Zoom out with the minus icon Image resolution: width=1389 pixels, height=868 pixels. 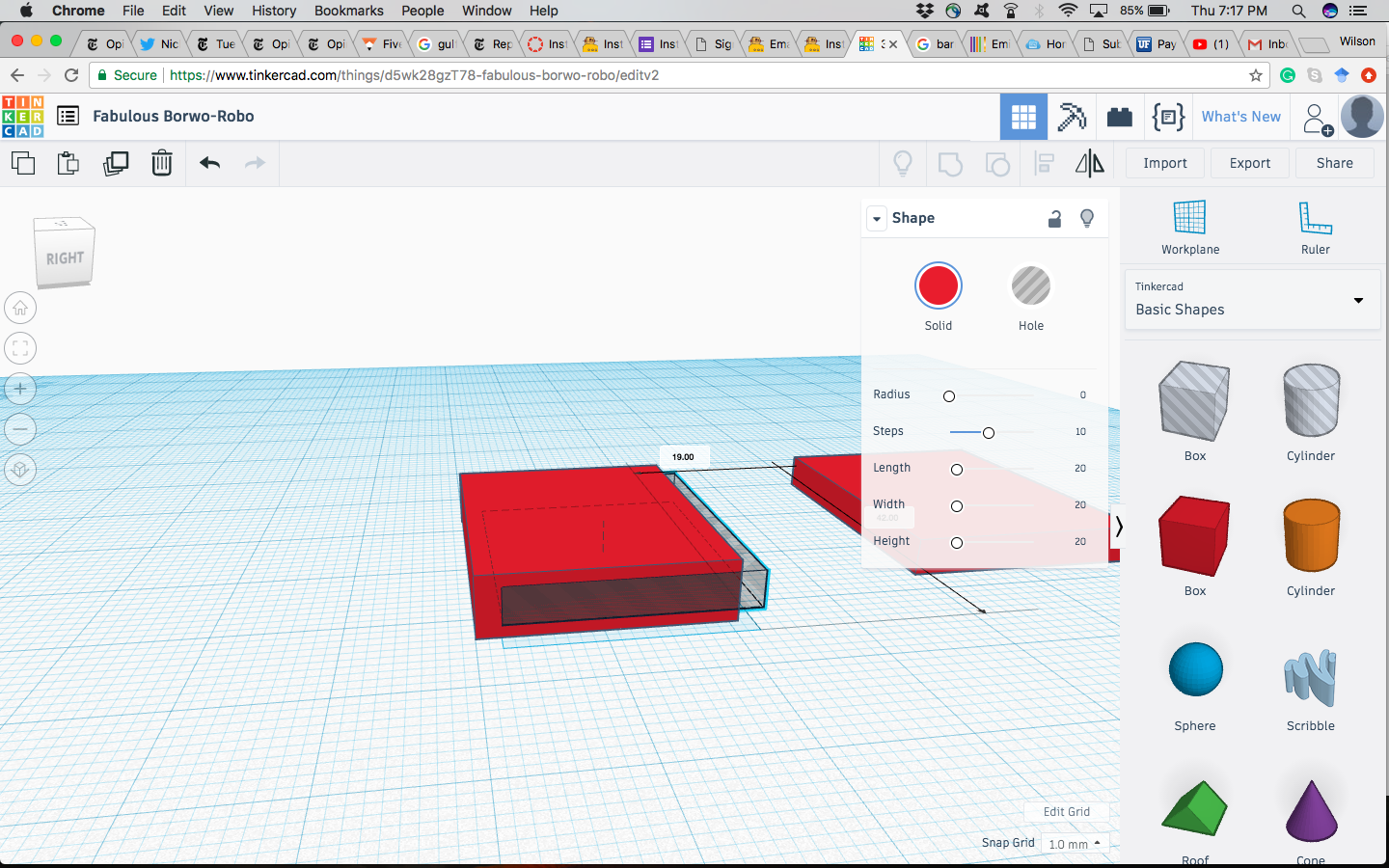tap(20, 429)
